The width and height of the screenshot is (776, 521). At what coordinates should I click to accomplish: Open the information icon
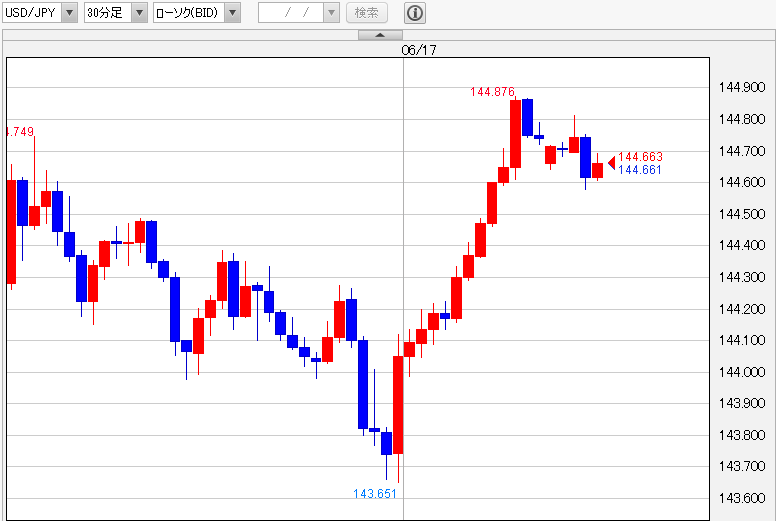pyautogui.click(x=415, y=13)
